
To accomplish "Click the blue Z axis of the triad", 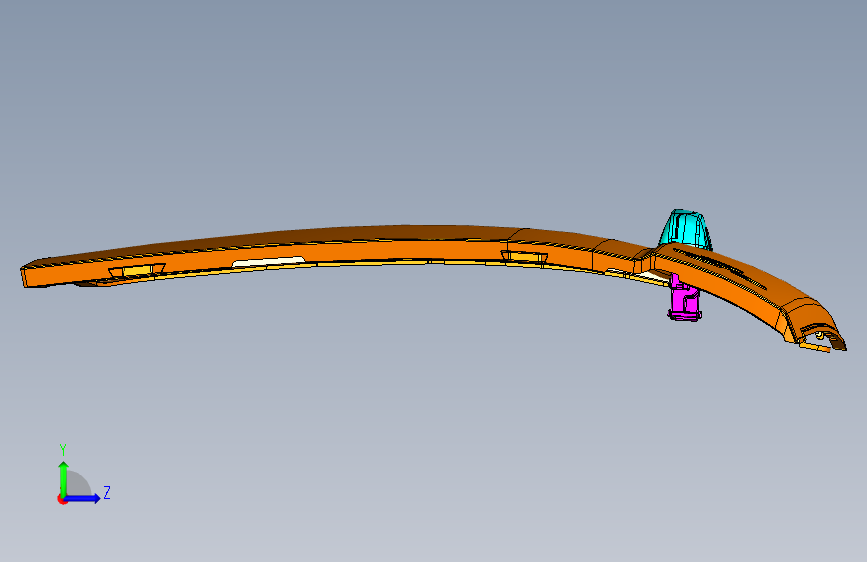I will pos(82,498).
